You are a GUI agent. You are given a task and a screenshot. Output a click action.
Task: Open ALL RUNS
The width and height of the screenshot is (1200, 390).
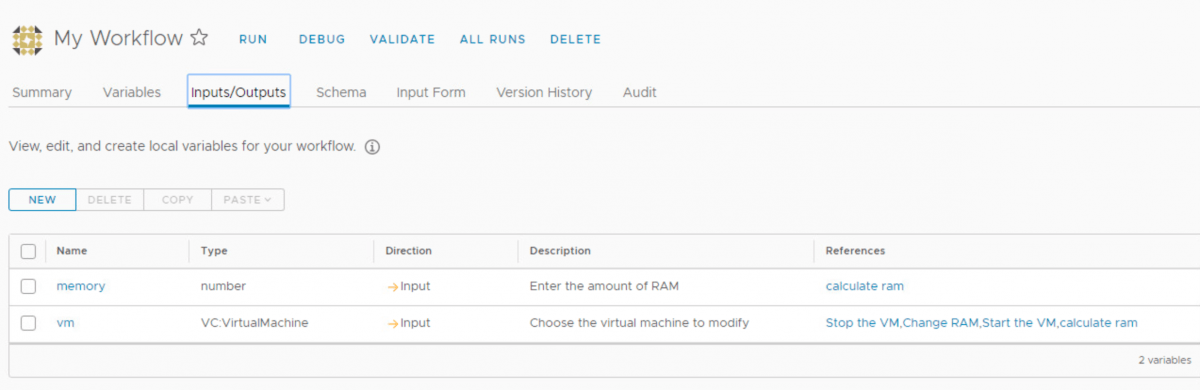(x=492, y=40)
